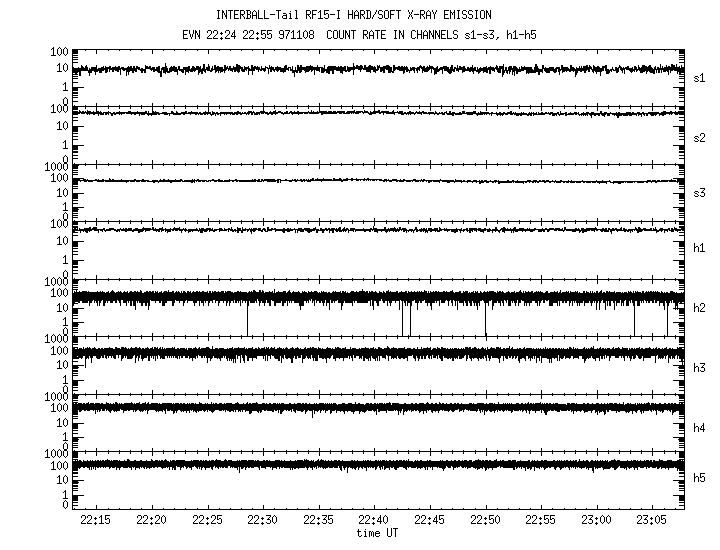The height and width of the screenshot is (550, 720).
Task: Select the h5 channel label
Action: tap(699, 480)
